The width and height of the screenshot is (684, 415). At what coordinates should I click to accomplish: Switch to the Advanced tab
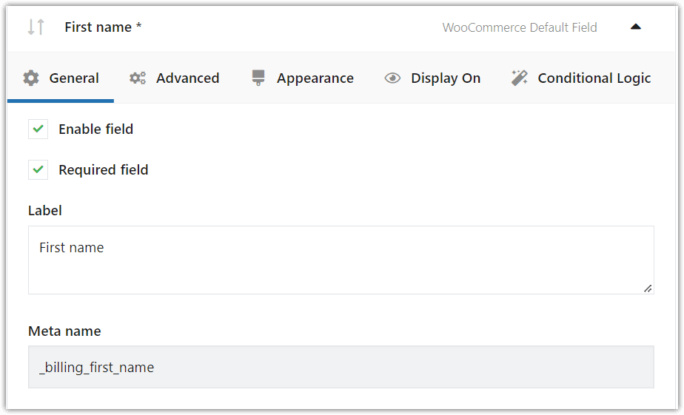click(187, 78)
